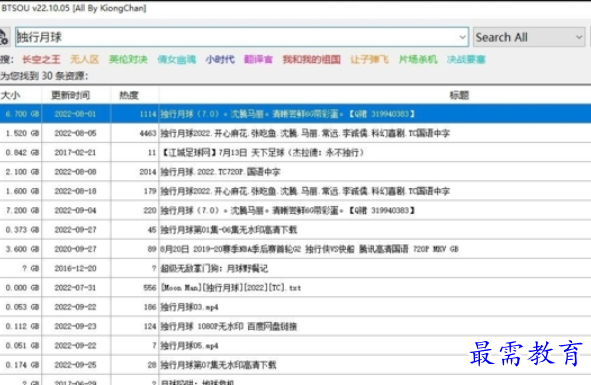This screenshot has height=385, width=591.
Task: Click hot search link 让子弹飞
Action: (369, 59)
